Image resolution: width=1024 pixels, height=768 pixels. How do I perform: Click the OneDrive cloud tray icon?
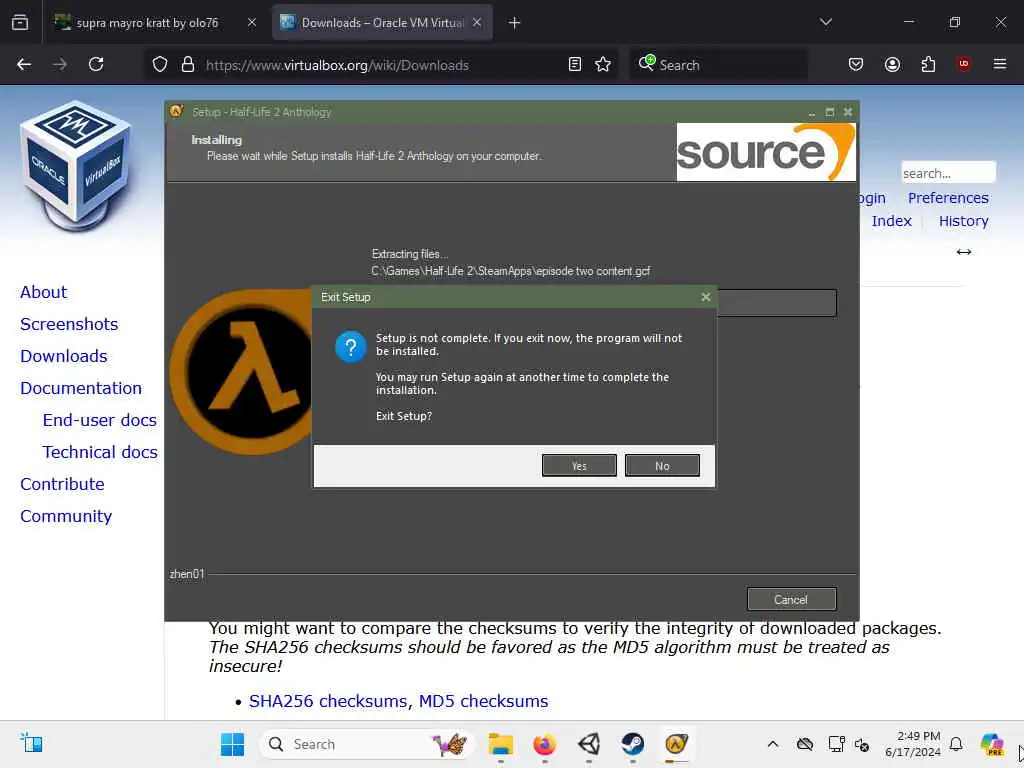[805, 744]
